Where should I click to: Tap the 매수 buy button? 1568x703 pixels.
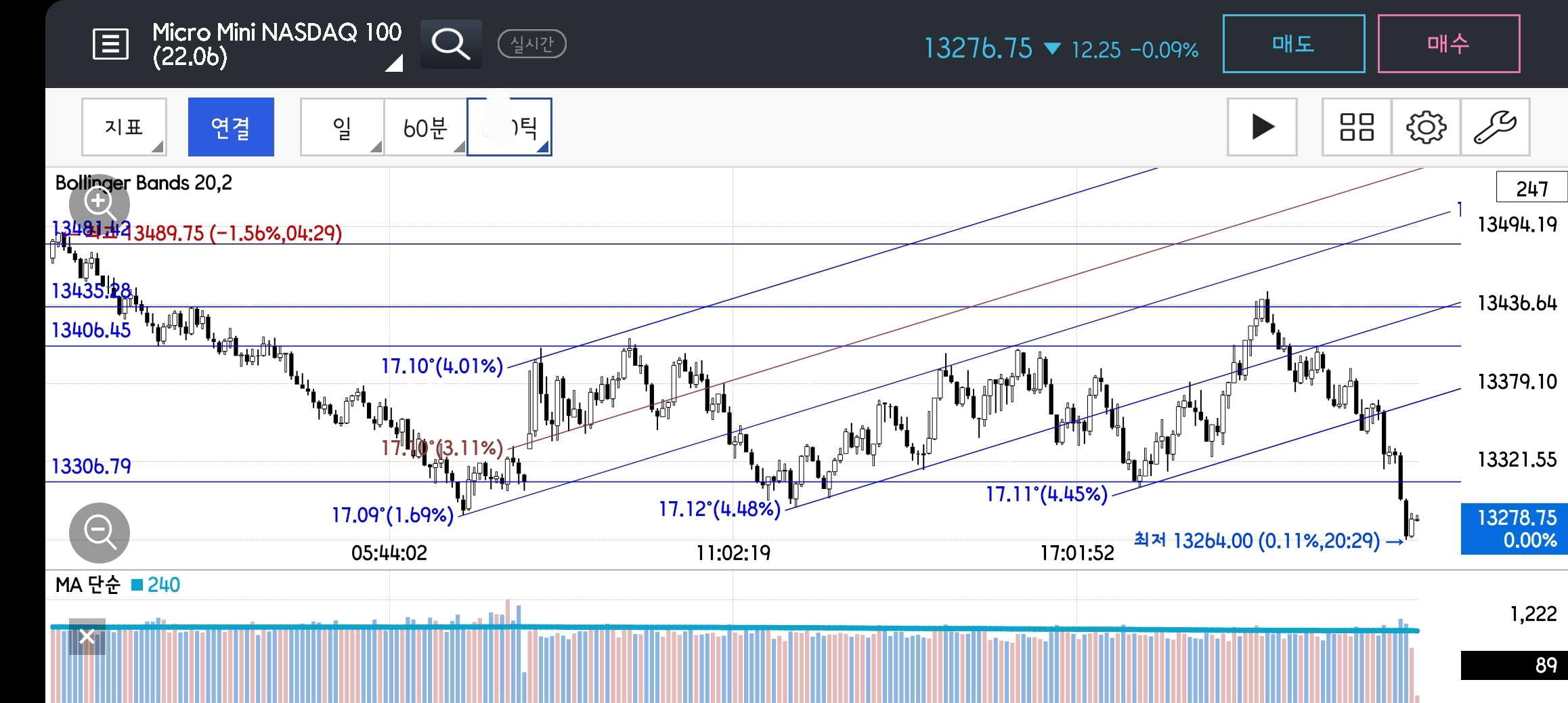(1449, 44)
